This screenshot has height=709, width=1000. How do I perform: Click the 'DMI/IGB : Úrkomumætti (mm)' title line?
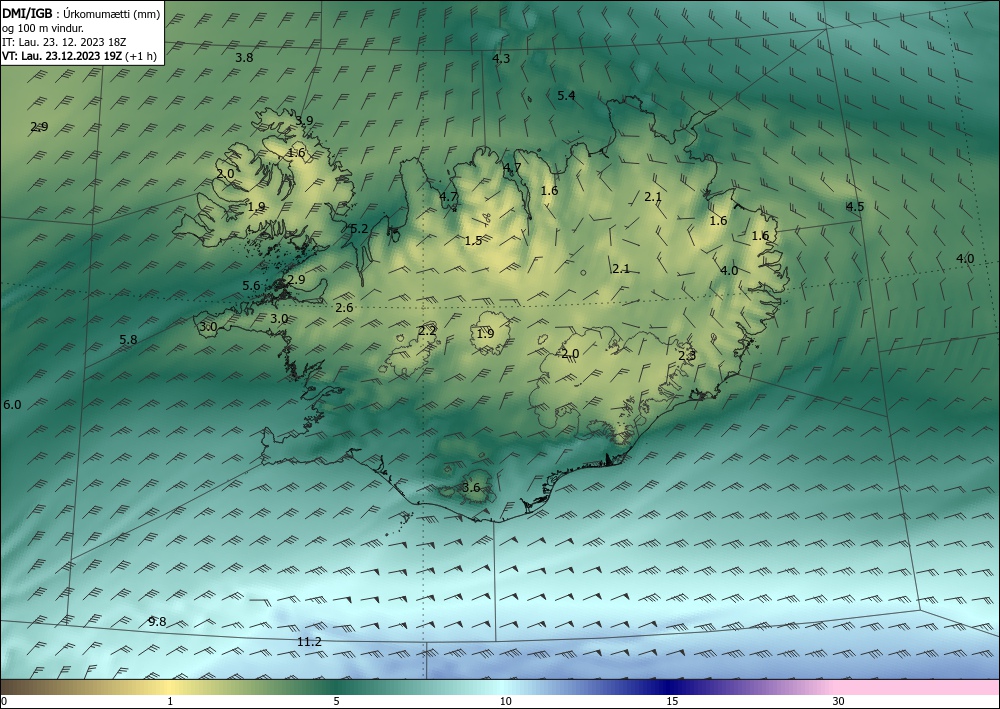point(81,14)
